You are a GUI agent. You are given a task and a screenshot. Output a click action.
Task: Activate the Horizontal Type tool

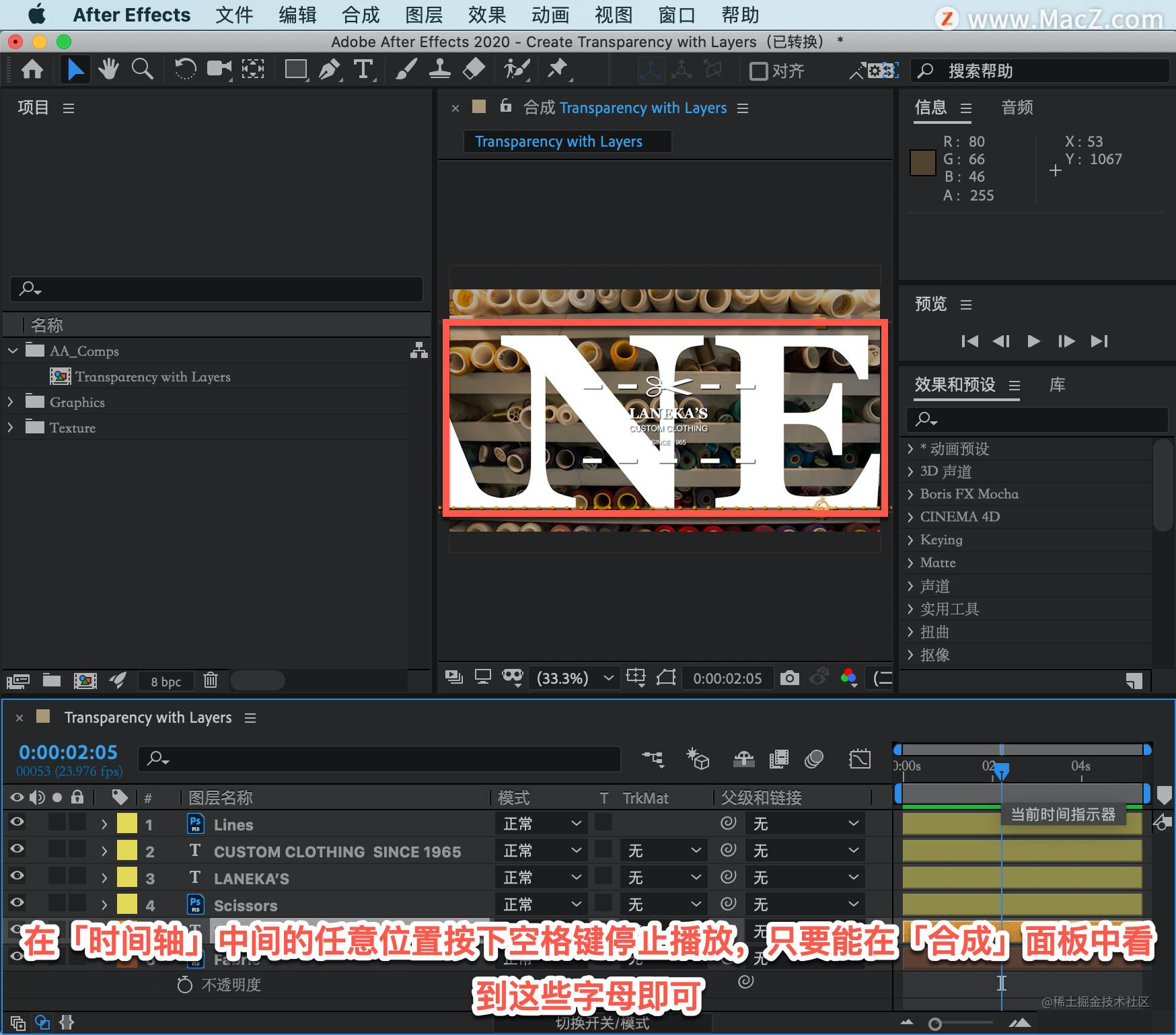[364, 69]
